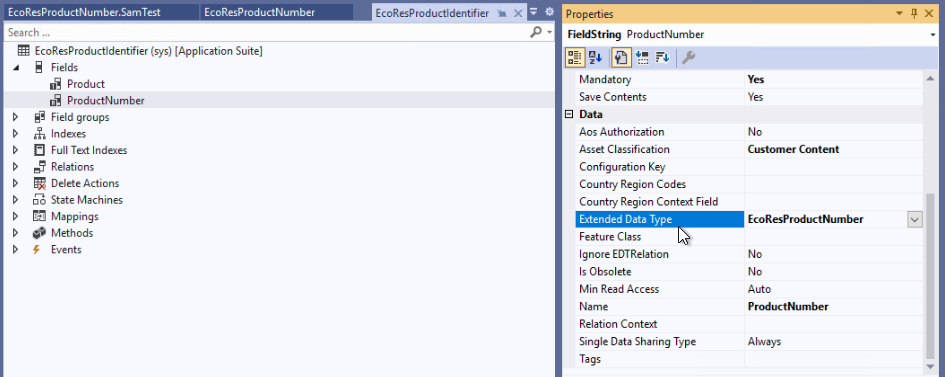Click the Events lightning icon
This screenshot has height=377, width=945.
(37, 249)
